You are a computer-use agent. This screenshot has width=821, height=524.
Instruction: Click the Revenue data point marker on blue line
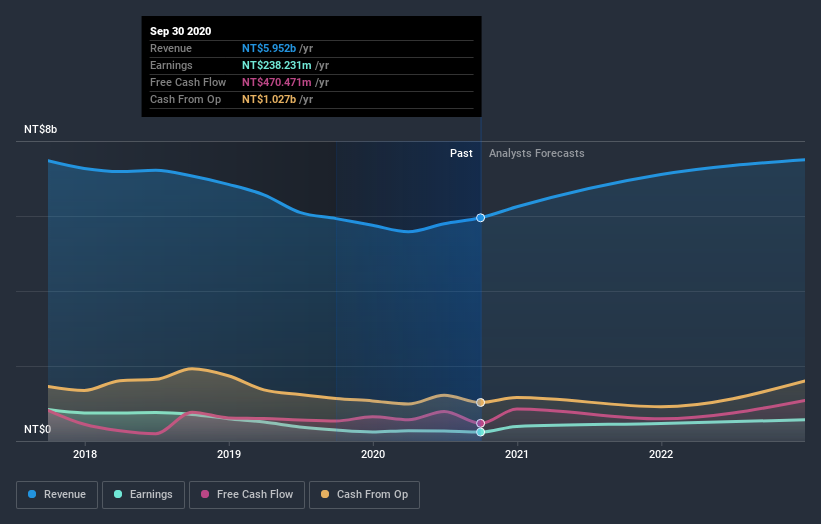[x=480, y=218]
